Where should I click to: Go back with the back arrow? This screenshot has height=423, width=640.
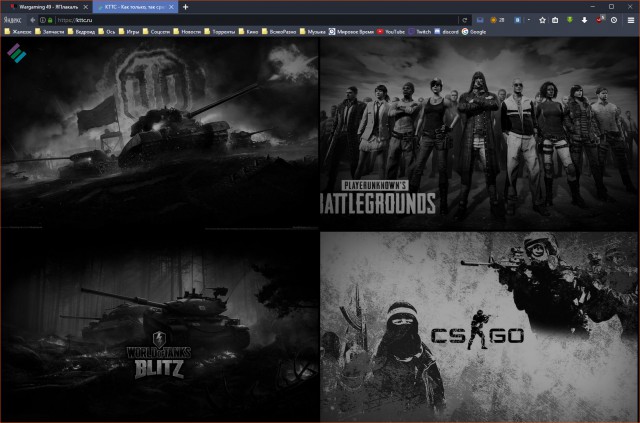click(33, 20)
